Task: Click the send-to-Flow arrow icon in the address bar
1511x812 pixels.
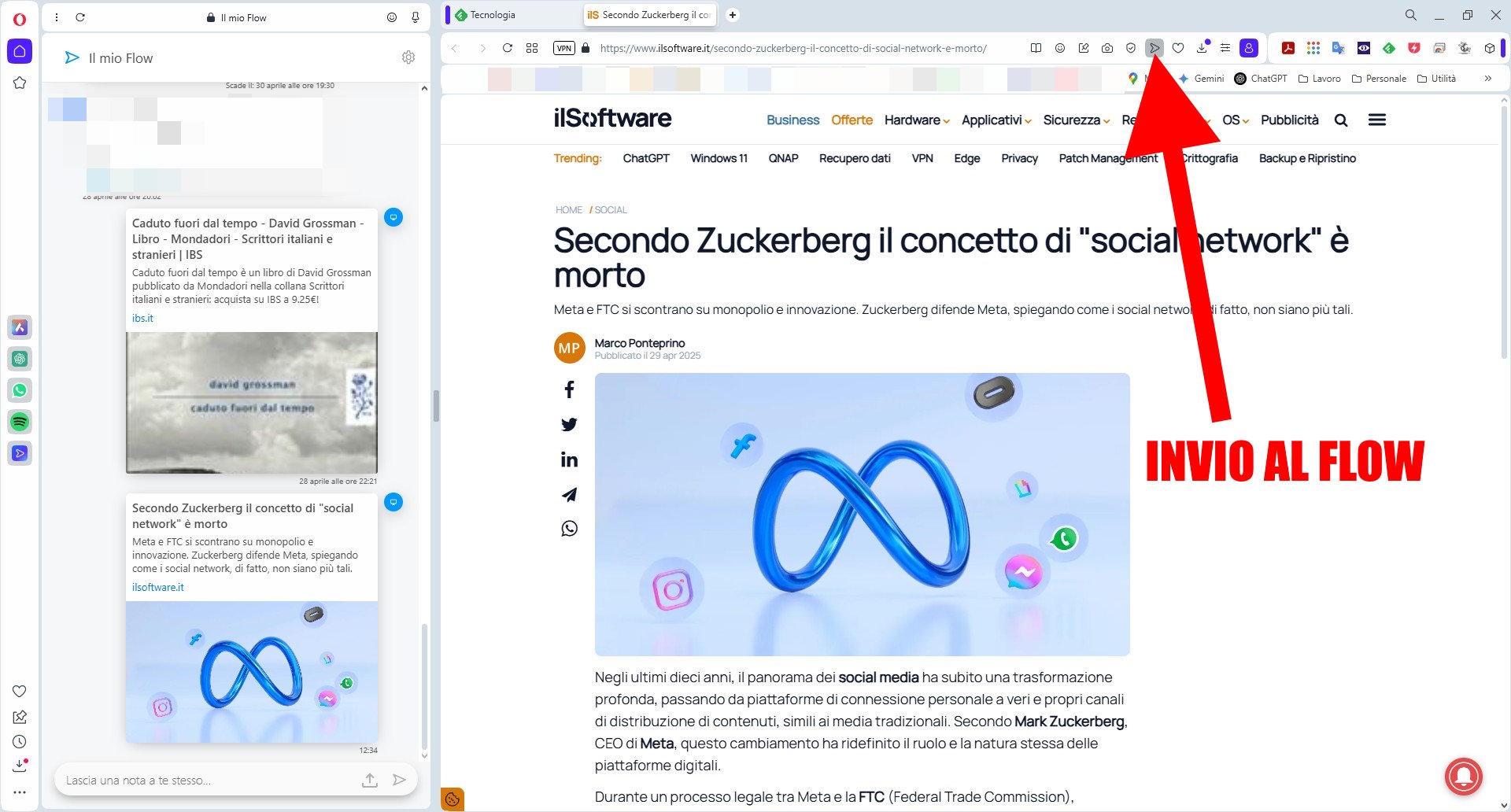Action: tap(1154, 48)
